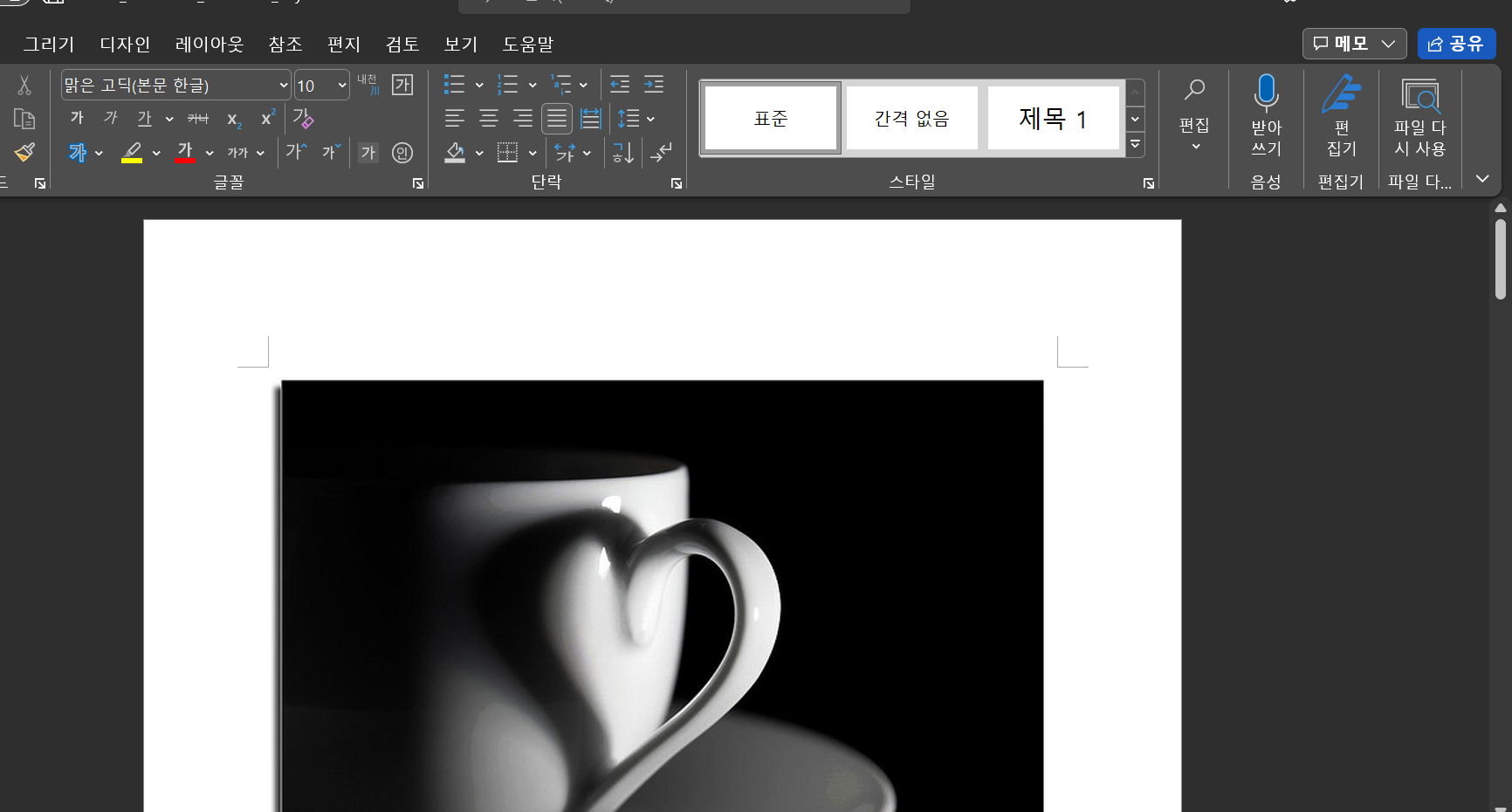Apply the 간격 없음 style
The width and height of the screenshot is (1512, 812).
point(912,118)
